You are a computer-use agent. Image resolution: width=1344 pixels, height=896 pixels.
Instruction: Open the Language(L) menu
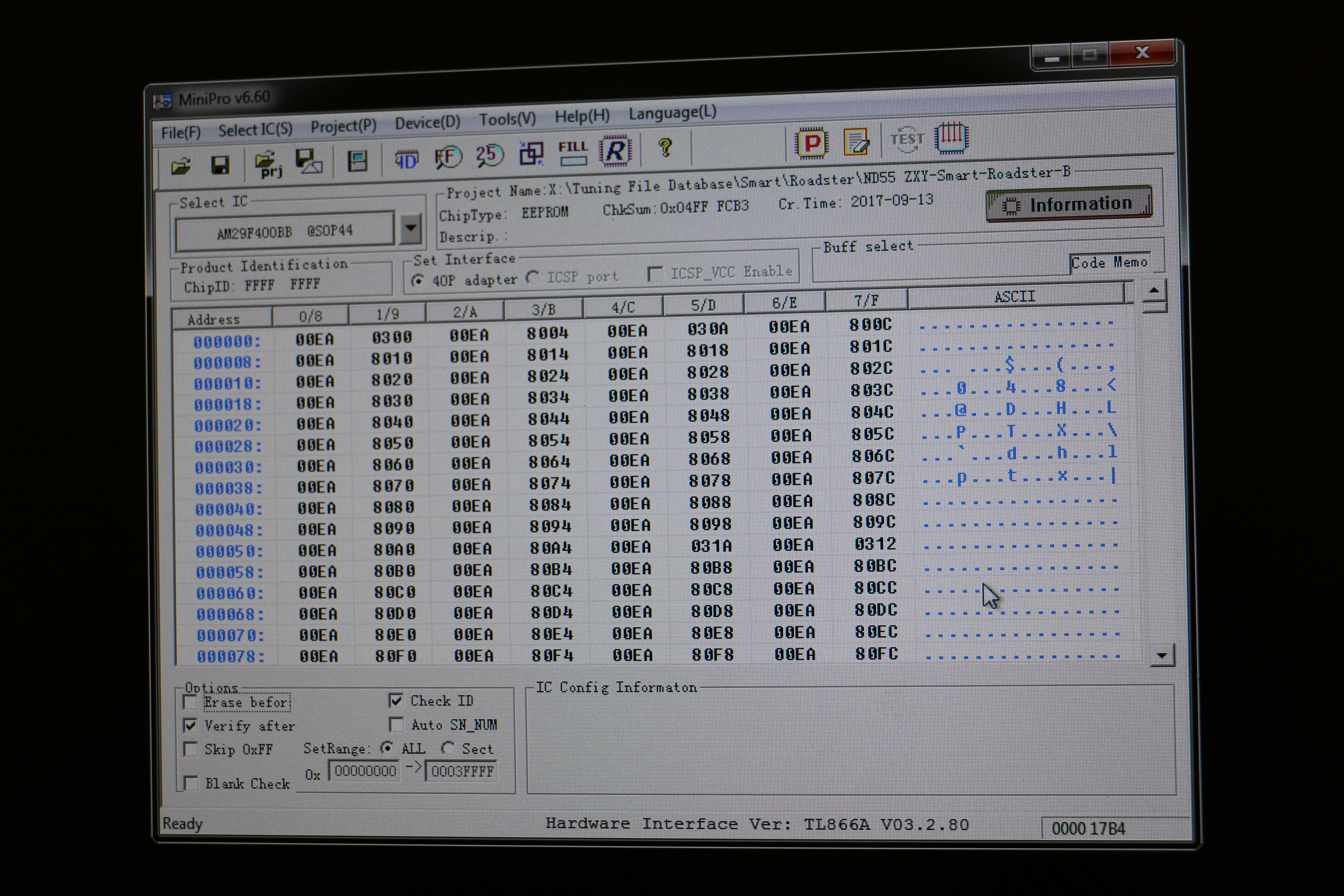pos(672,112)
